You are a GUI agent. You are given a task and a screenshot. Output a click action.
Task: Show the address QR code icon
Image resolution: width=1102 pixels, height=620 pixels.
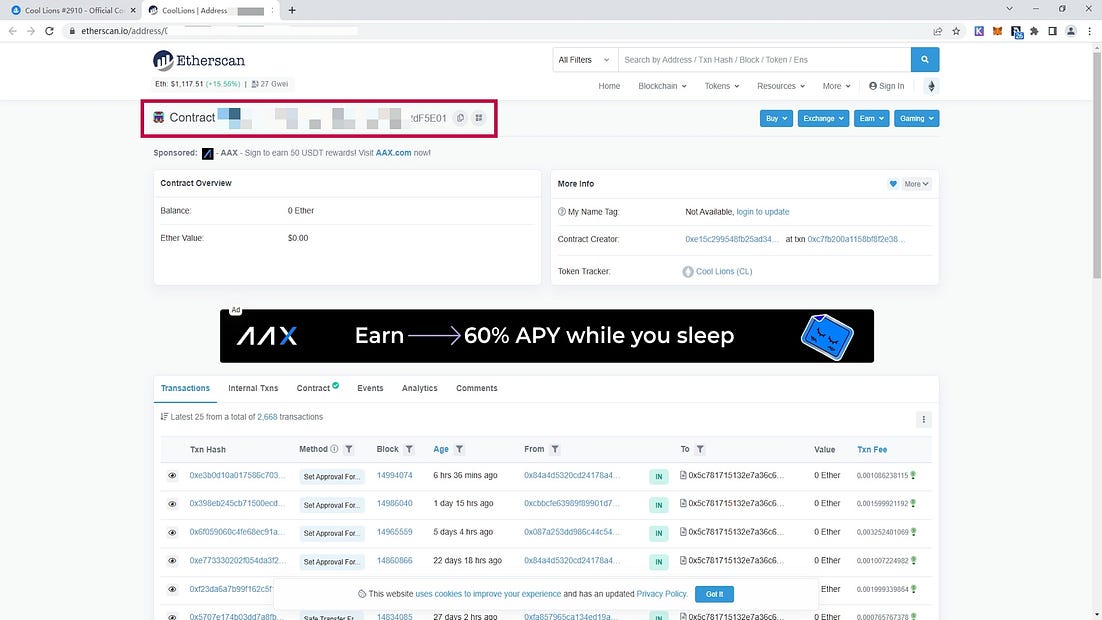click(479, 118)
